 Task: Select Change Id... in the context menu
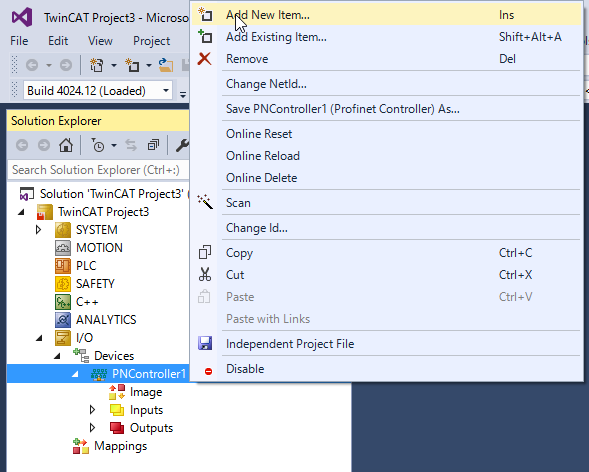[387, 228]
